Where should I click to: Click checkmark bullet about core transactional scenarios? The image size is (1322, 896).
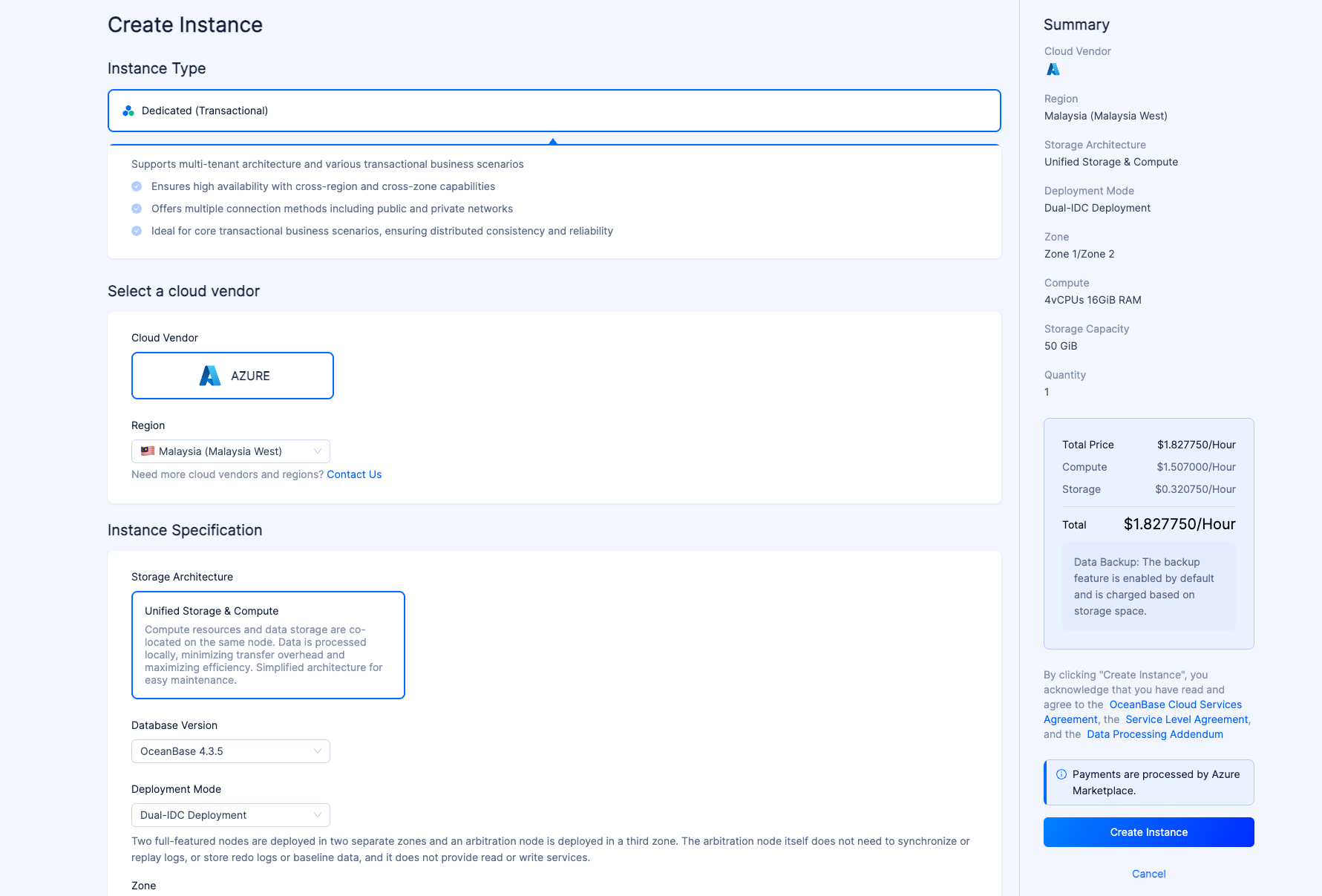(x=137, y=231)
